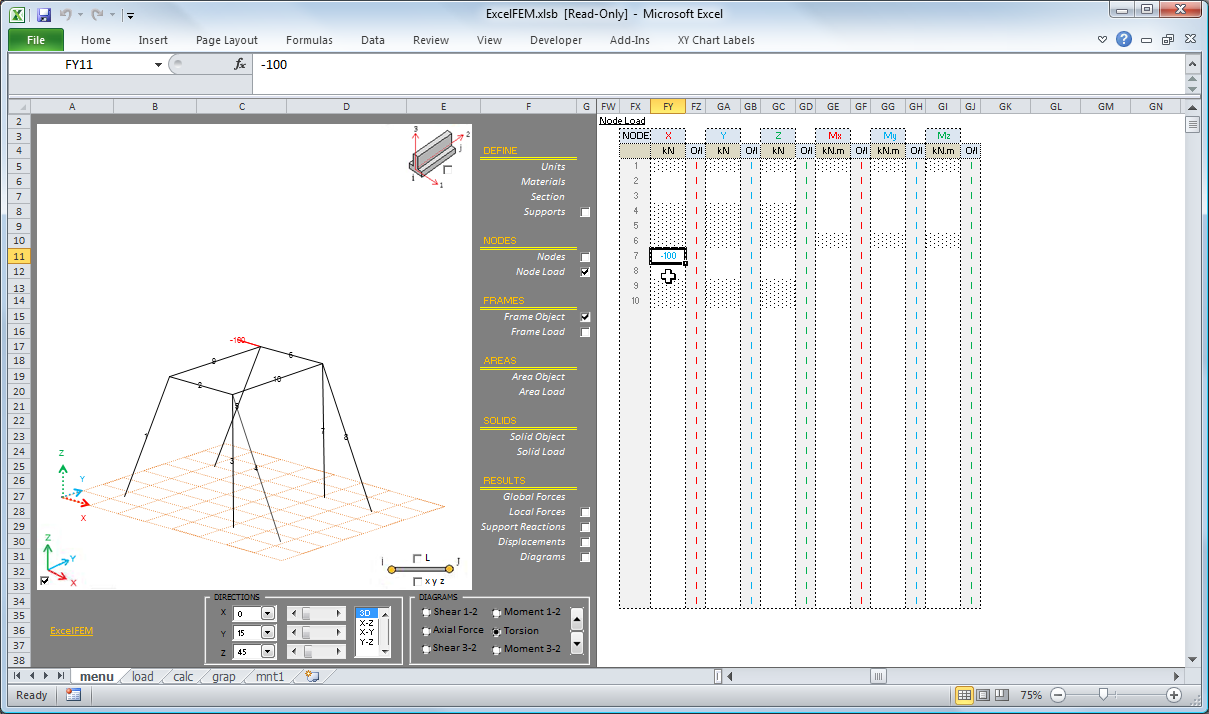
Task: Open the File tab
Action: [36, 40]
